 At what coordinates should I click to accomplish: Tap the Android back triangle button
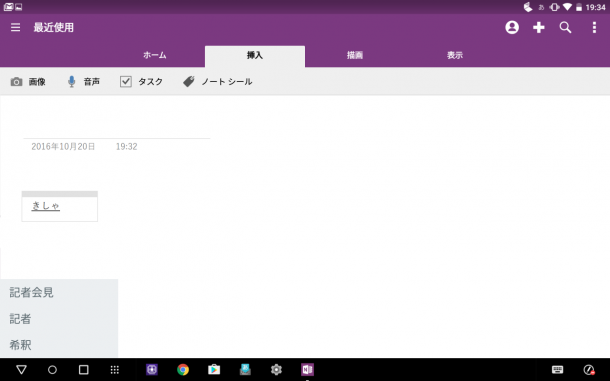tap(21, 369)
